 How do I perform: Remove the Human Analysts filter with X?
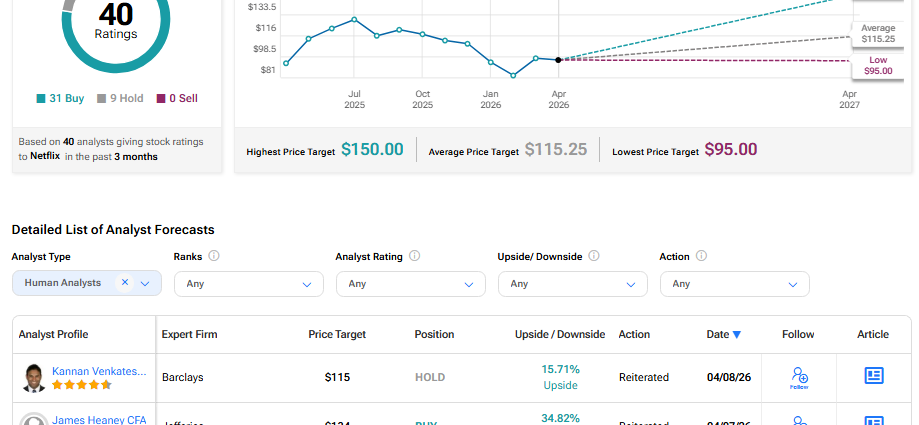pyautogui.click(x=125, y=283)
